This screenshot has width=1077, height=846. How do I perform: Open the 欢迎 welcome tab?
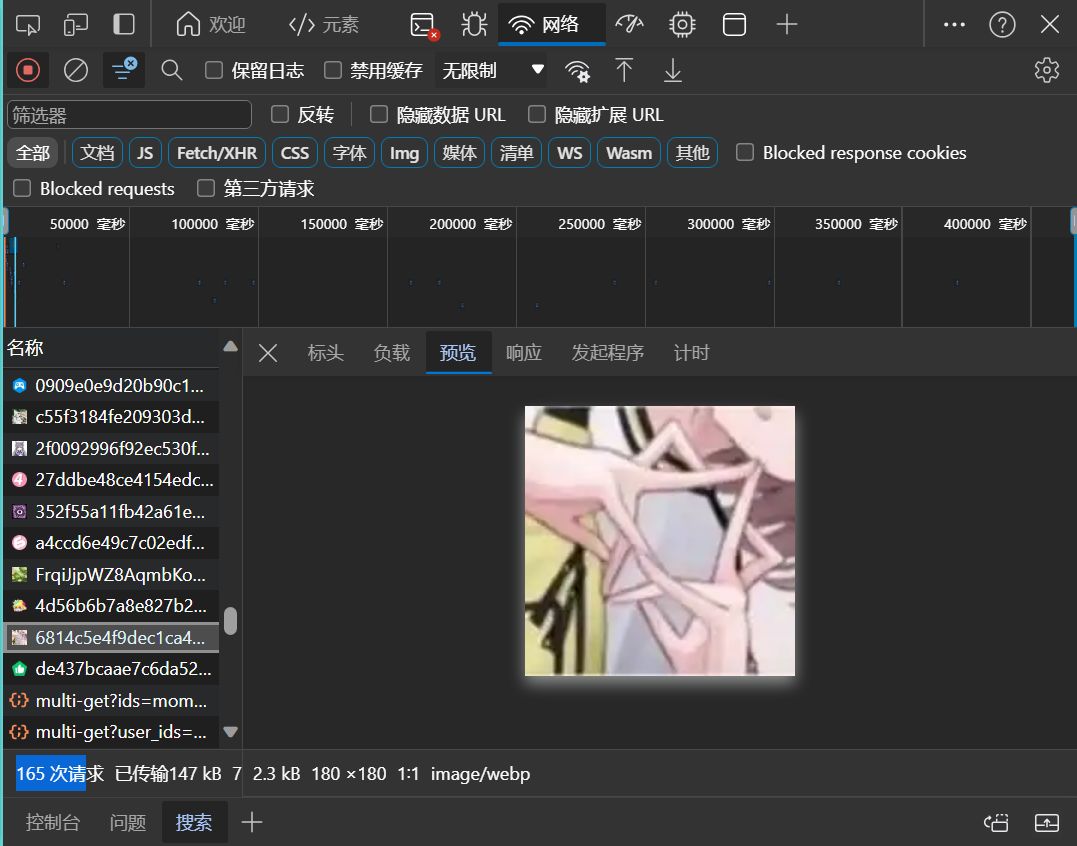[211, 25]
